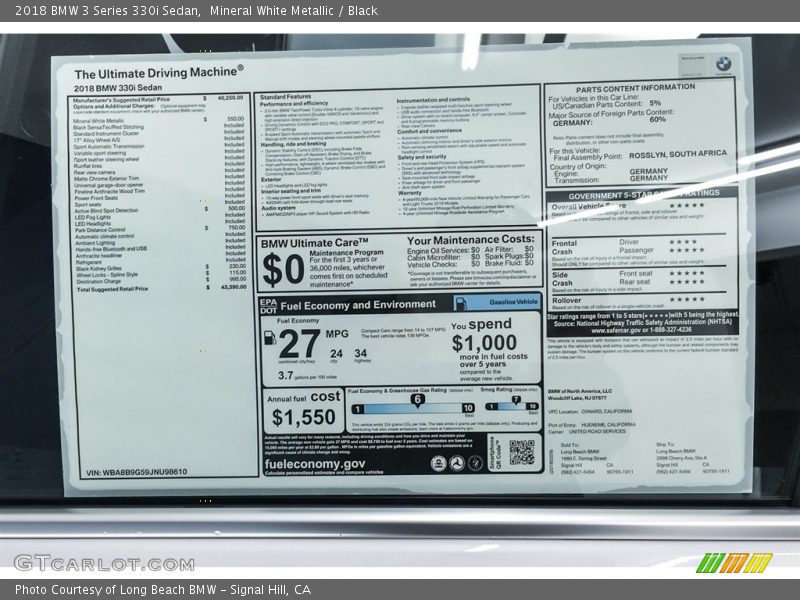The height and width of the screenshot is (600, 800).
Task: Click 'Manufacturer's Suggested Retail Price' line
Action: 158,98
